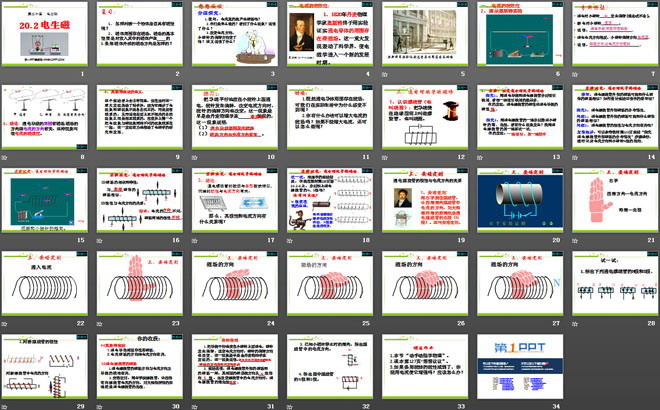Screen dimensions: 660x410
Task: Select slide 32 with two circuit diagrams
Action: click(330, 367)
